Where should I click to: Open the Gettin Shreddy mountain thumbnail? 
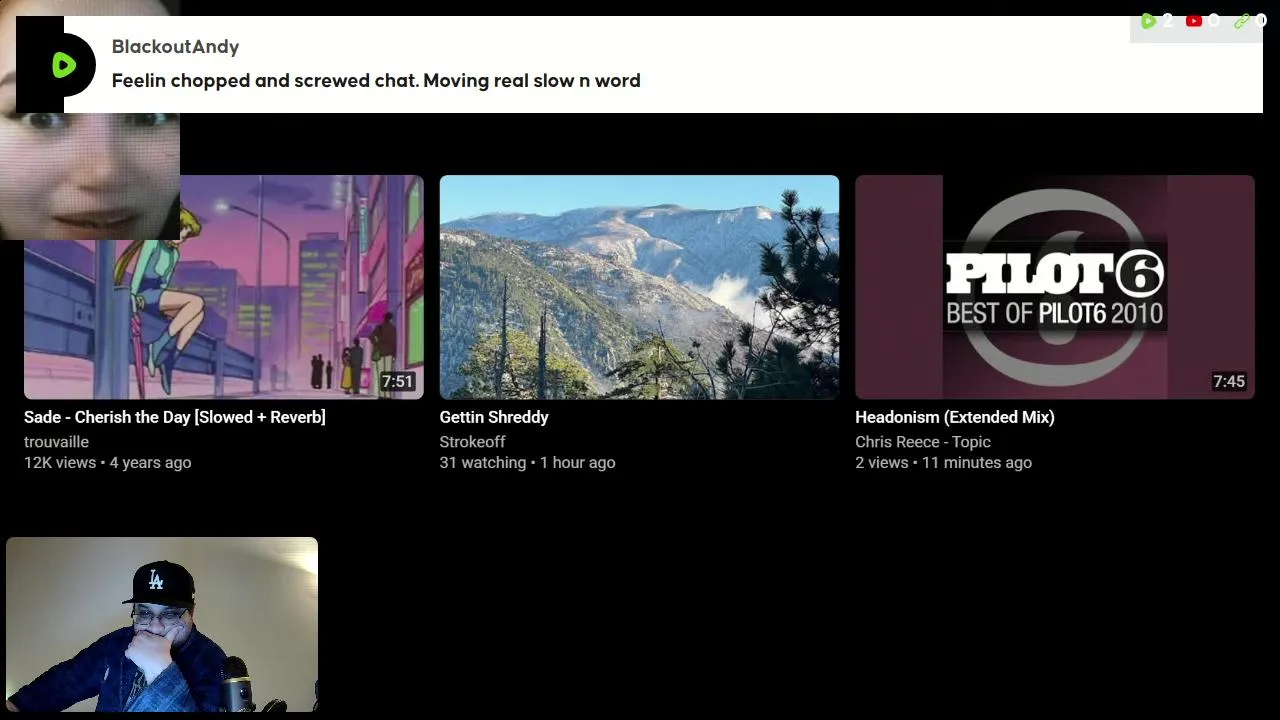click(x=639, y=287)
